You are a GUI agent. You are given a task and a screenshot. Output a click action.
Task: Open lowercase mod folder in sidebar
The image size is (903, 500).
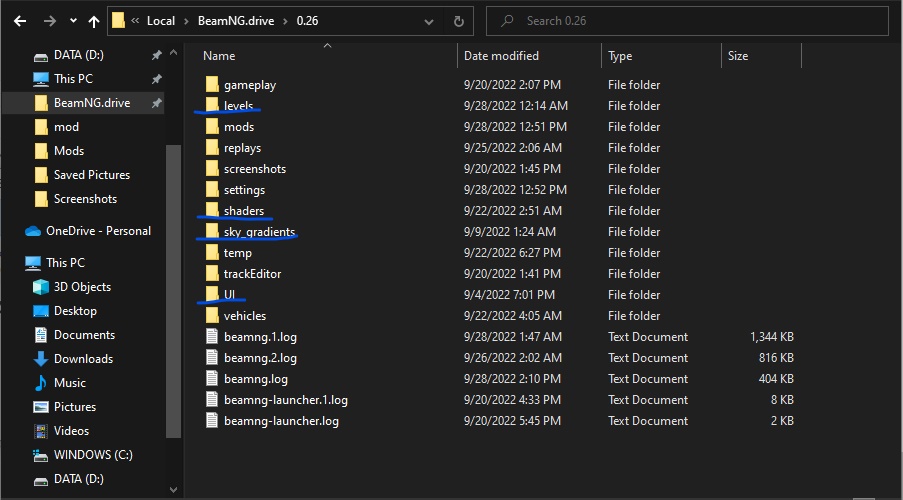66,127
